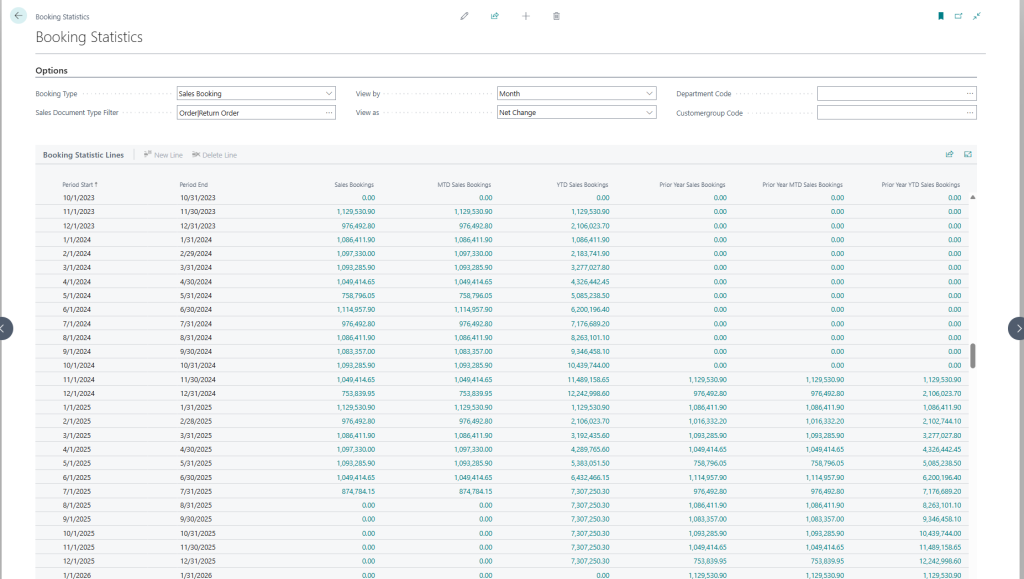Click the back arrow button
The image size is (1024, 579).
tap(18, 16)
